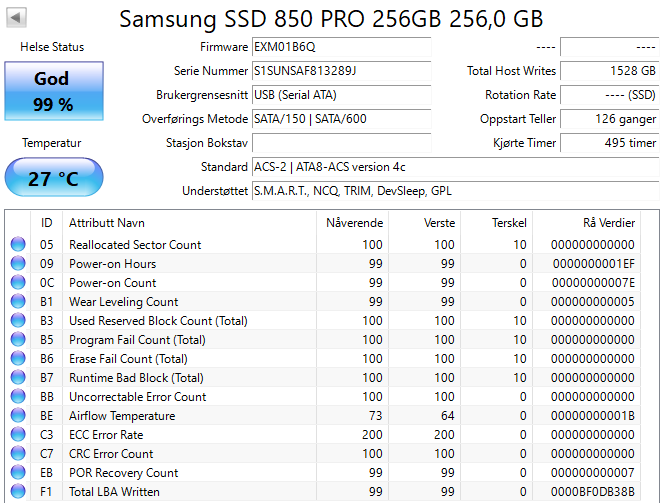Sort by the ID column header
664x503 pixels.
click(47, 223)
